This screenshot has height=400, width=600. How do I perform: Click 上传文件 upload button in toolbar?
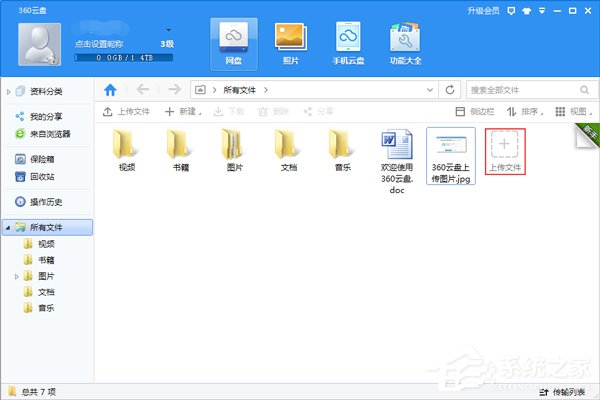point(126,111)
